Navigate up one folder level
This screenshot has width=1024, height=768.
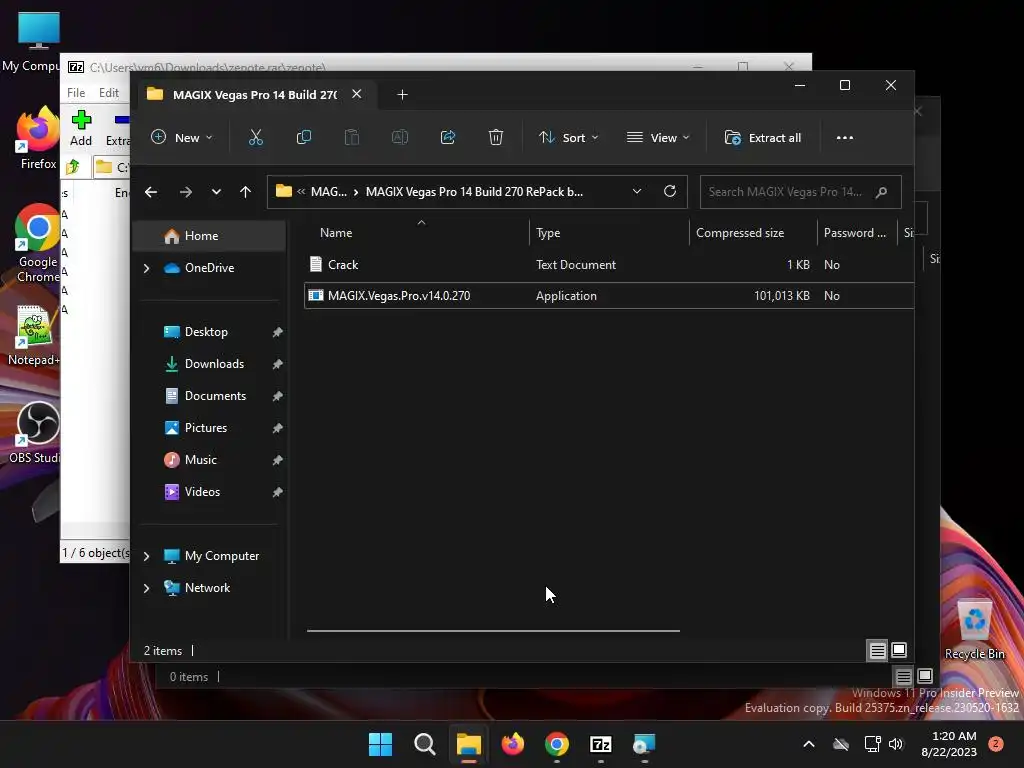246,192
